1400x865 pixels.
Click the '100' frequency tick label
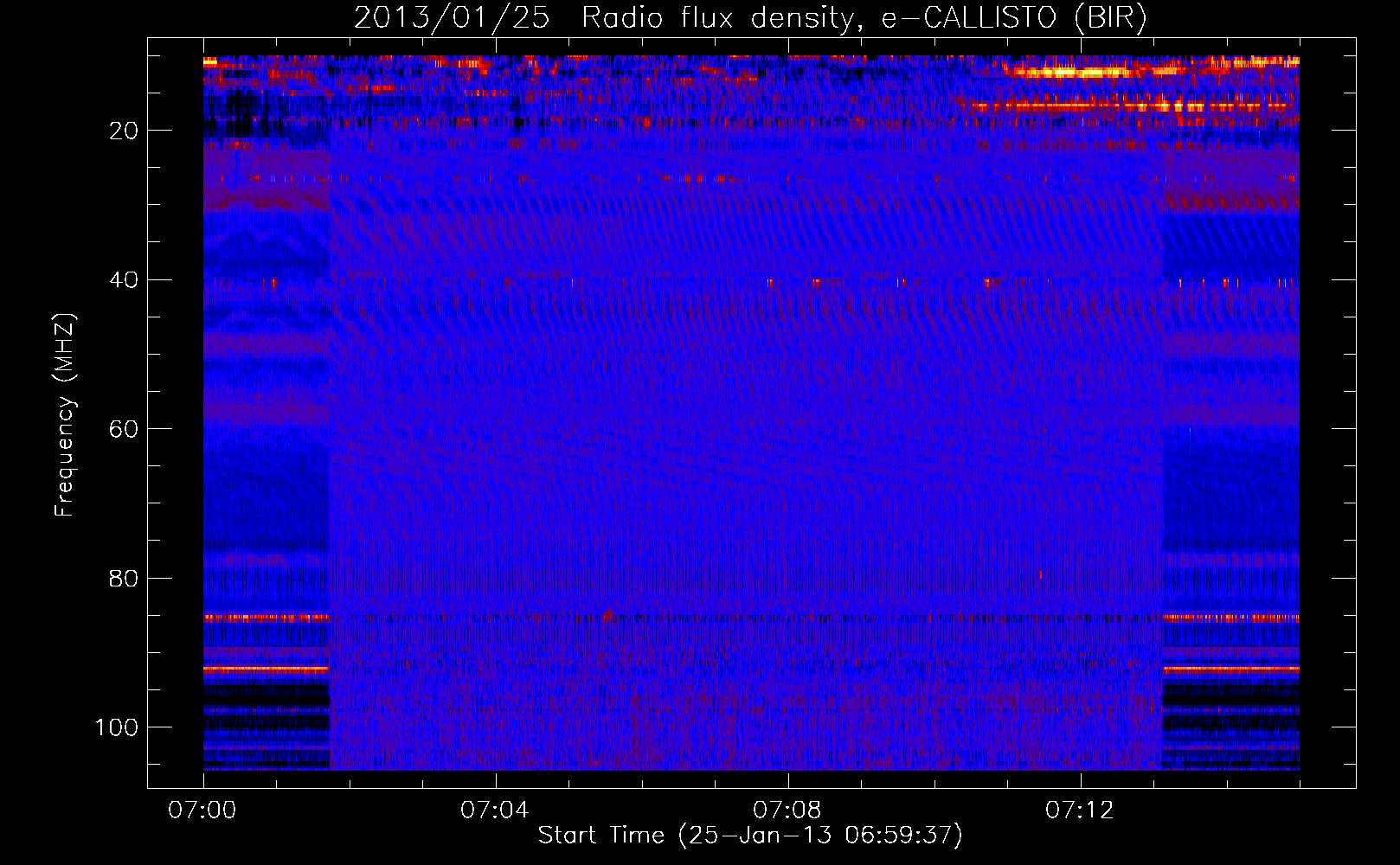click(117, 727)
